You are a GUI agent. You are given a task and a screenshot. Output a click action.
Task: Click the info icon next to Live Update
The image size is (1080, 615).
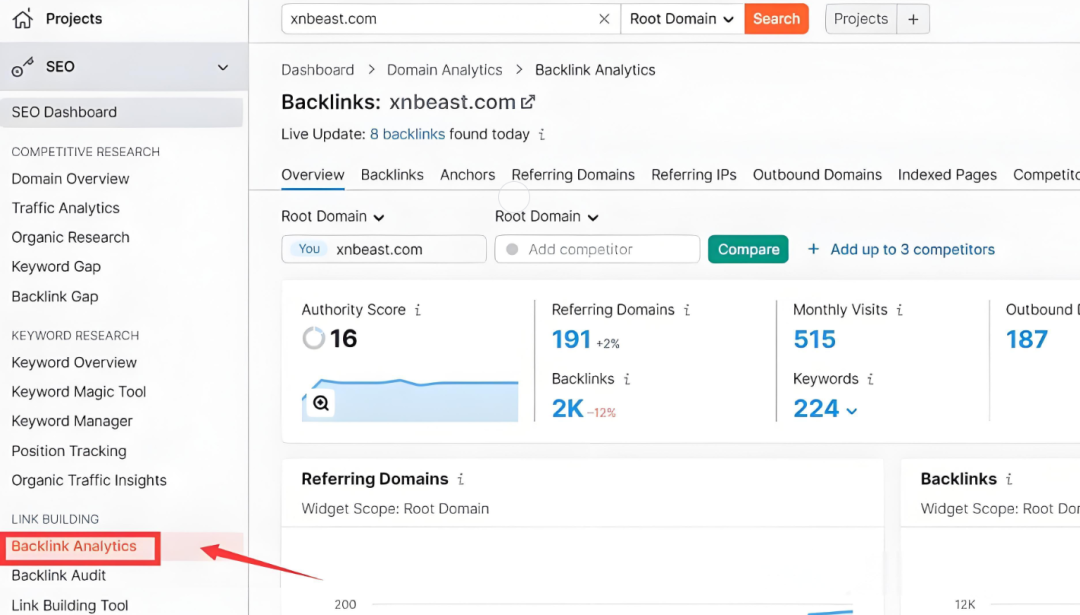coord(542,134)
